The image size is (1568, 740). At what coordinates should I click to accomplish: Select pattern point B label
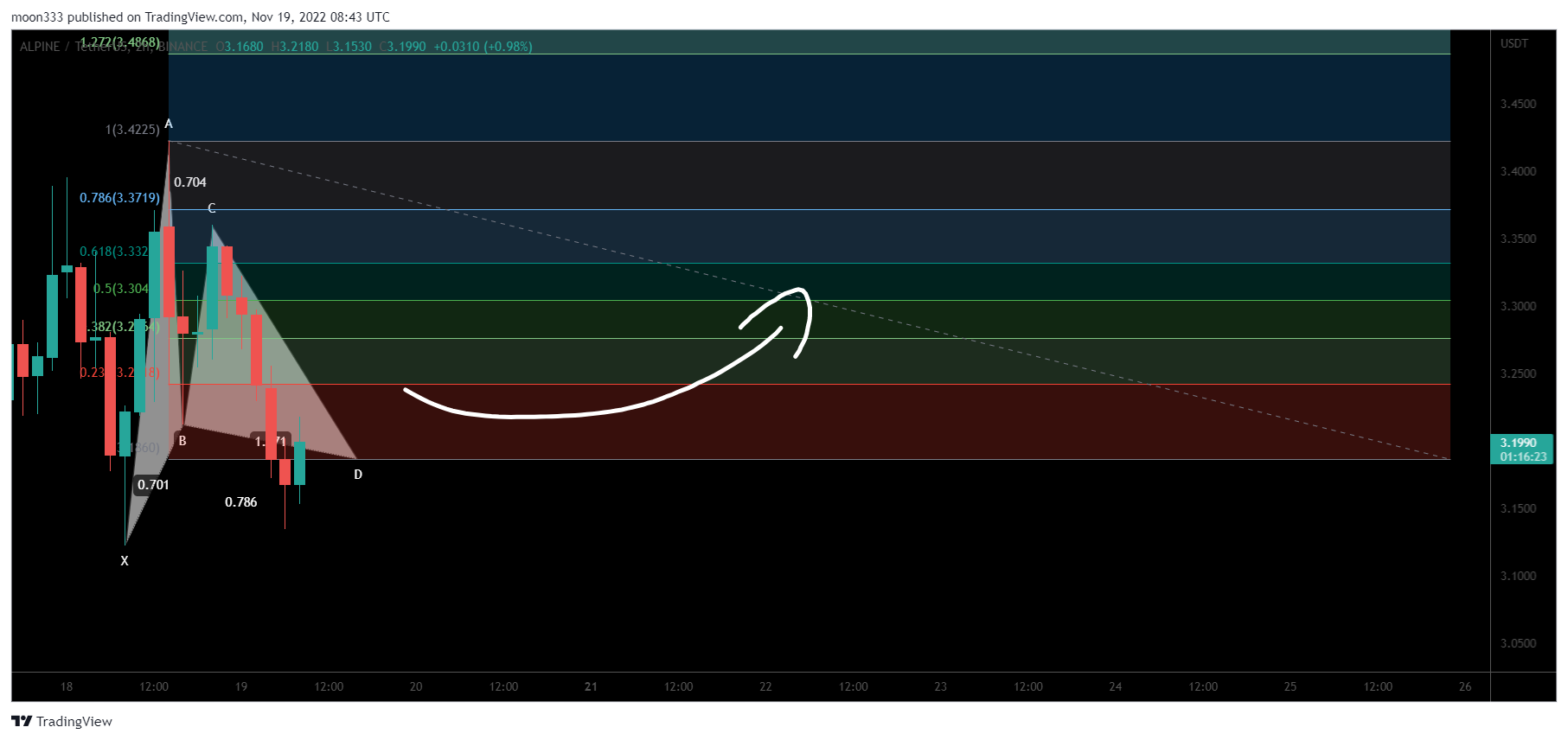pyautogui.click(x=182, y=441)
